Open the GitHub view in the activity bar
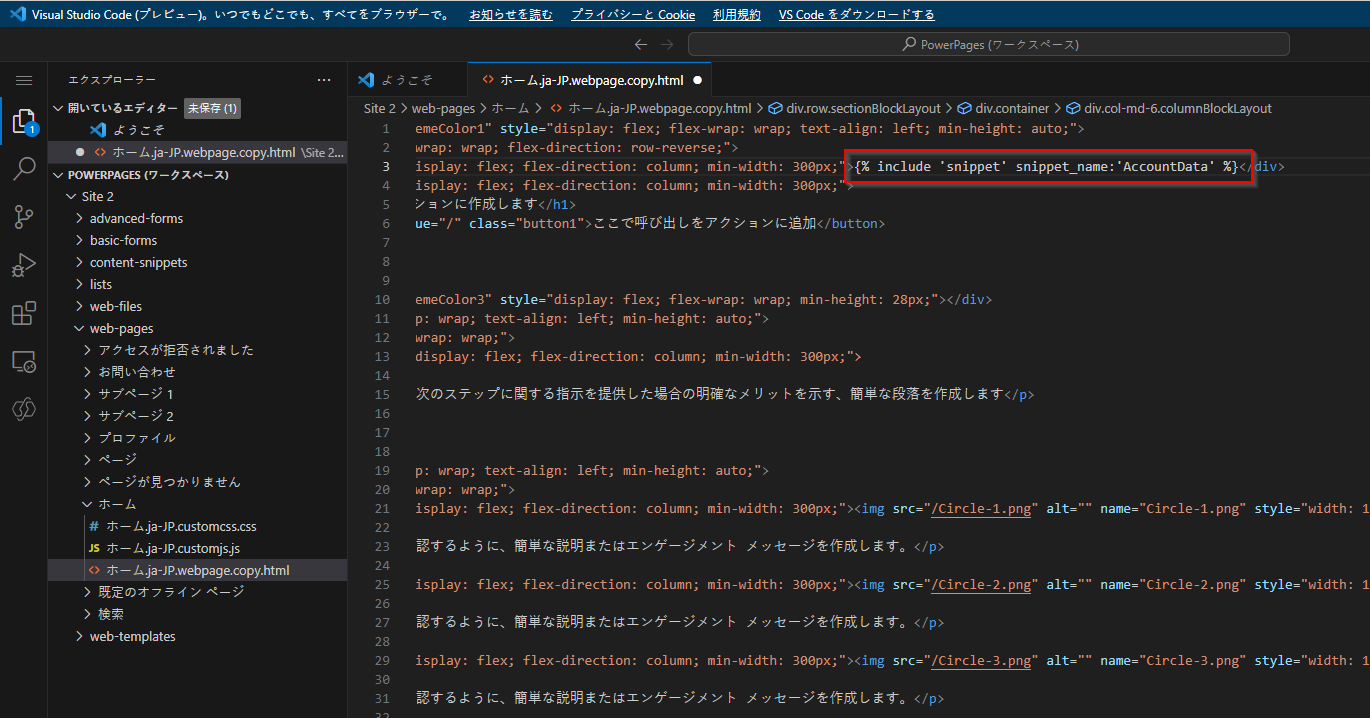Image resolution: width=1370 pixels, height=718 pixels. [x=24, y=409]
